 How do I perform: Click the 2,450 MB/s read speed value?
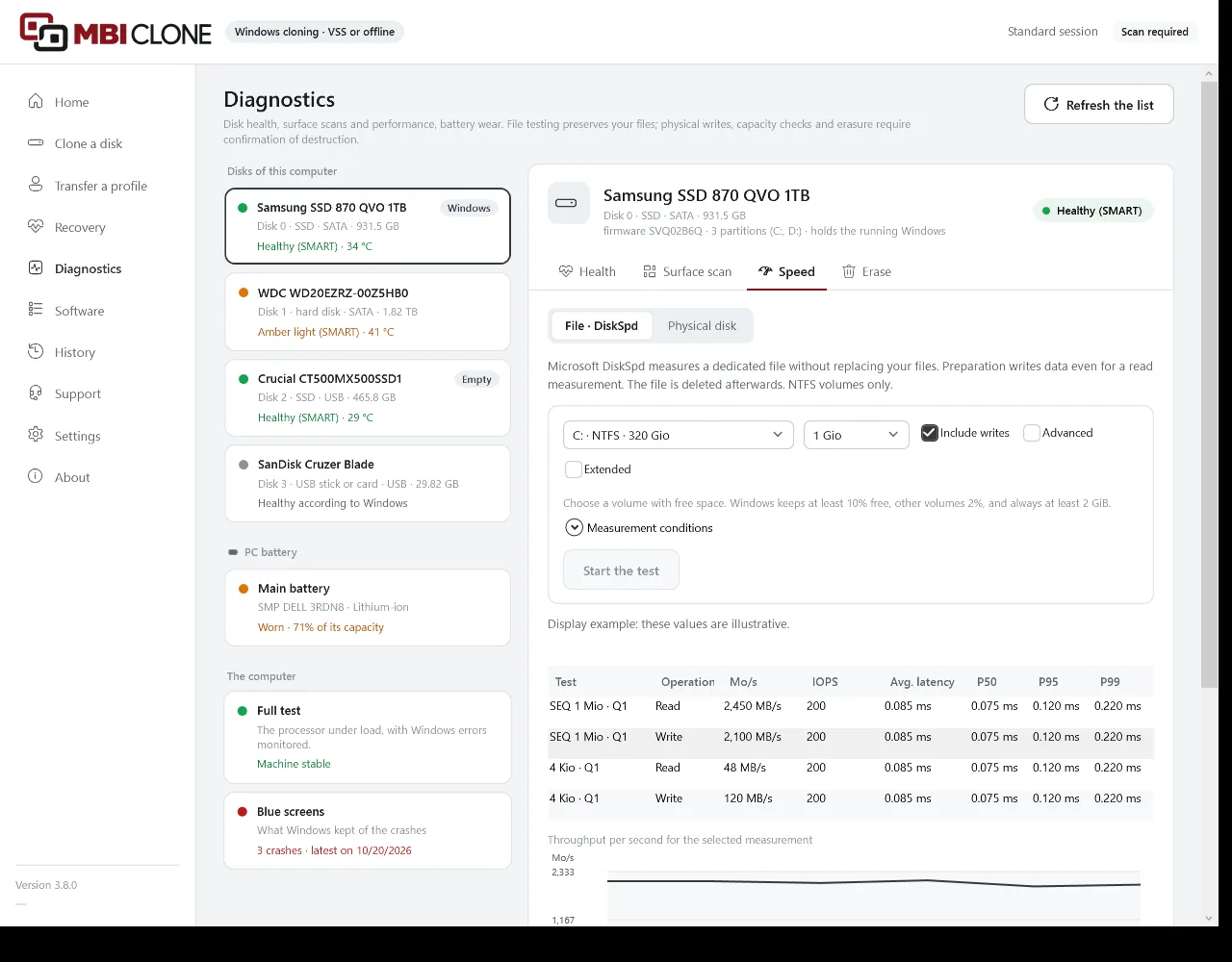click(x=753, y=706)
